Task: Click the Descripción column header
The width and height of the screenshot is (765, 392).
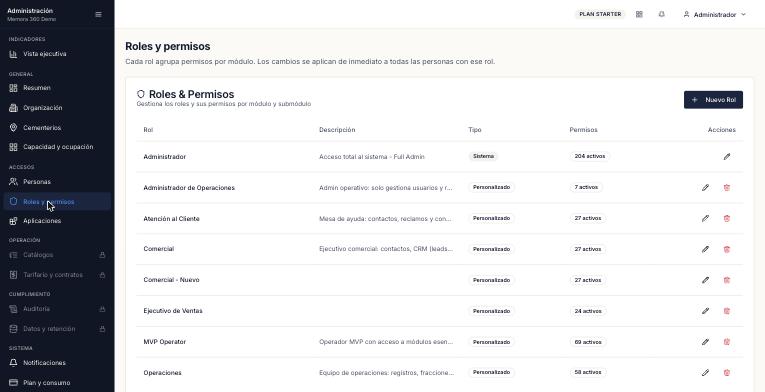Action: [x=337, y=130]
